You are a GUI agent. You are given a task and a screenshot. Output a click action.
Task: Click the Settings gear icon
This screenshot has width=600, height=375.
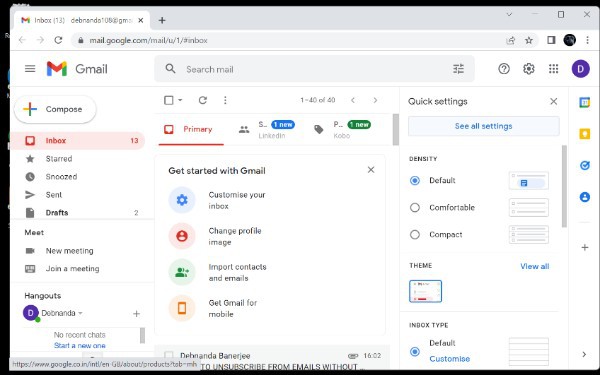coord(528,69)
